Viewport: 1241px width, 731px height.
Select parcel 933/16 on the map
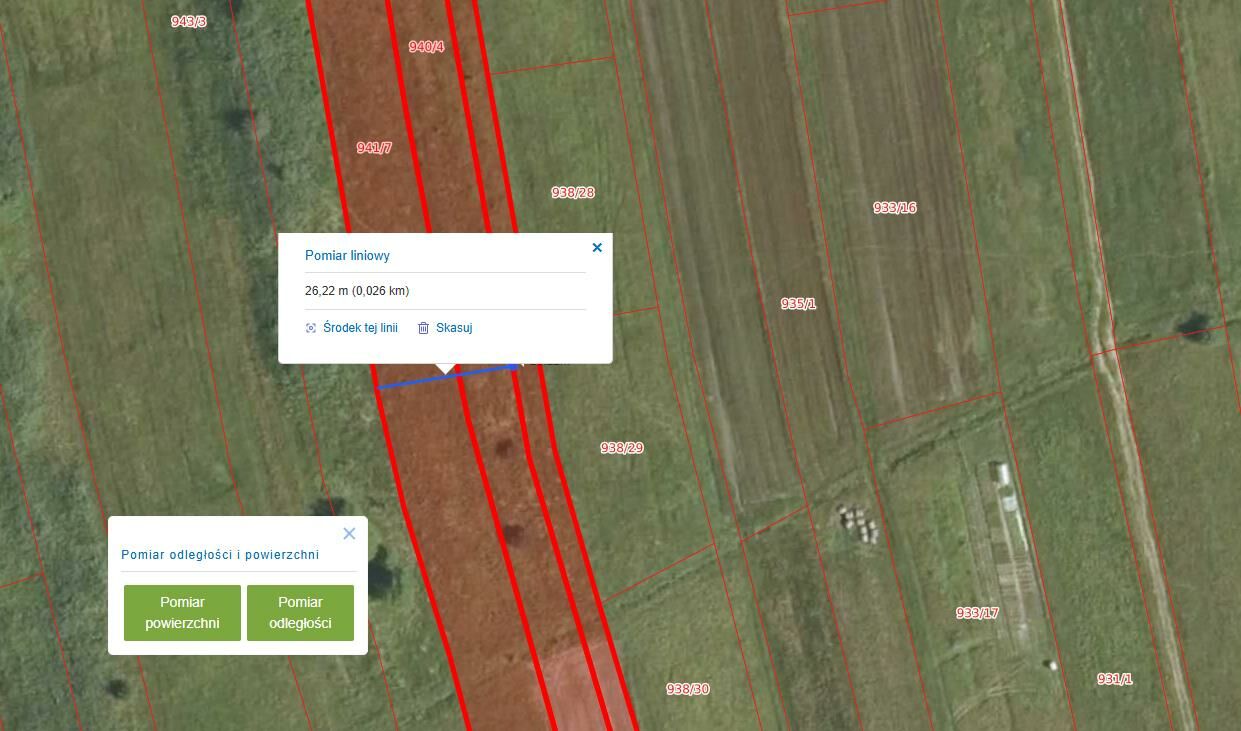tap(894, 208)
